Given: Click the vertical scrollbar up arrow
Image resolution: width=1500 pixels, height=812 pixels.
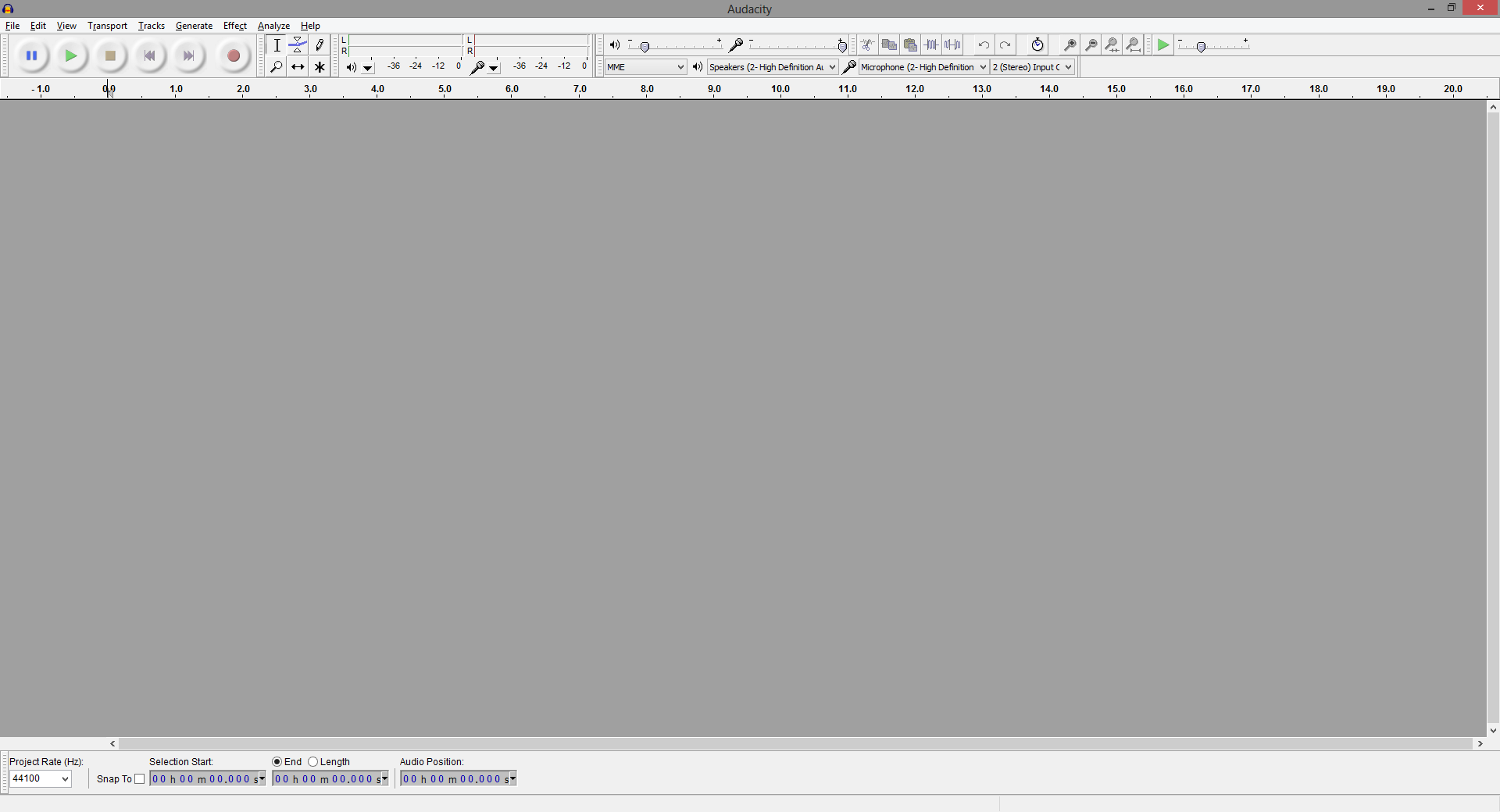Looking at the screenshot, I should [x=1493, y=108].
